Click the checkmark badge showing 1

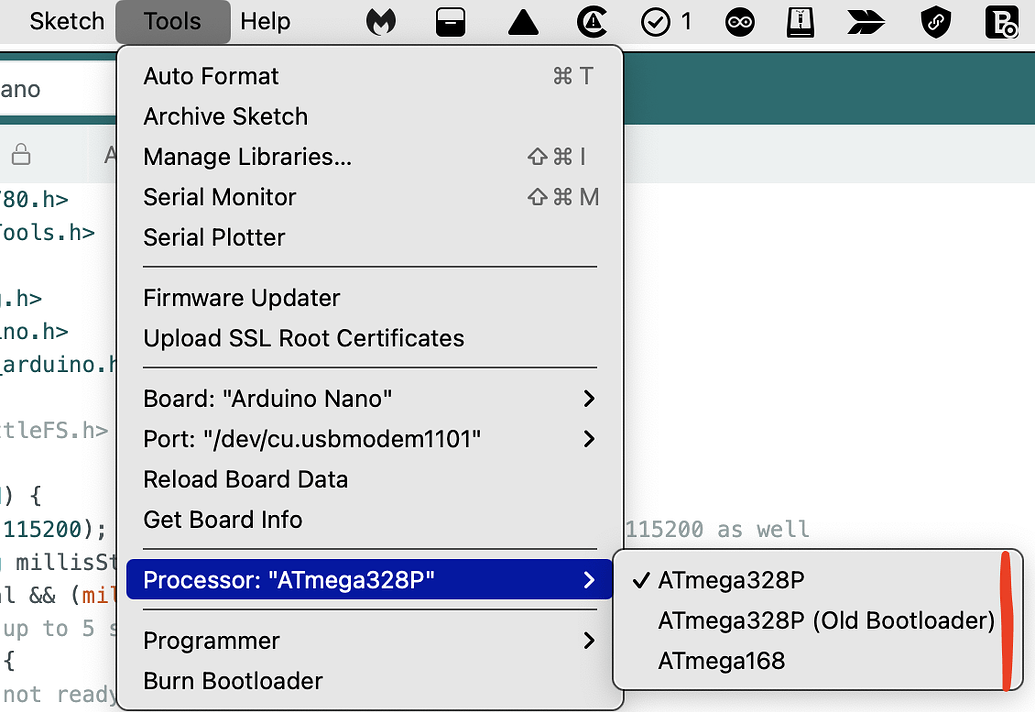pos(660,21)
